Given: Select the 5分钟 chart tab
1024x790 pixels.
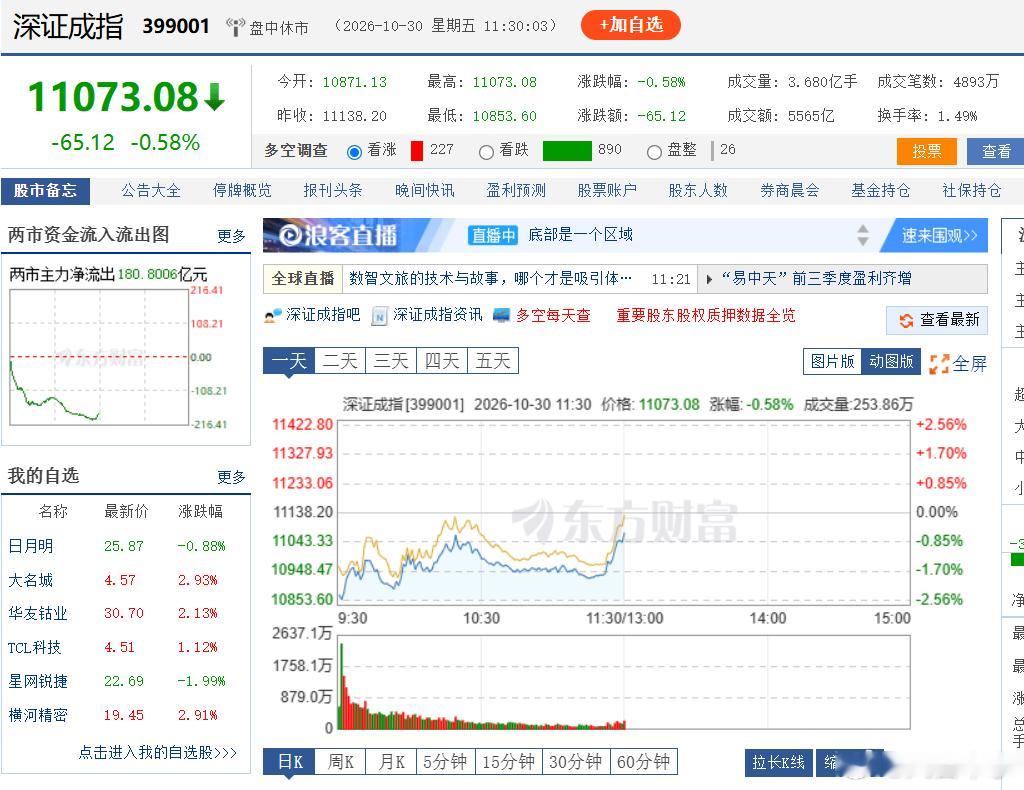Looking at the screenshot, I should click(445, 762).
